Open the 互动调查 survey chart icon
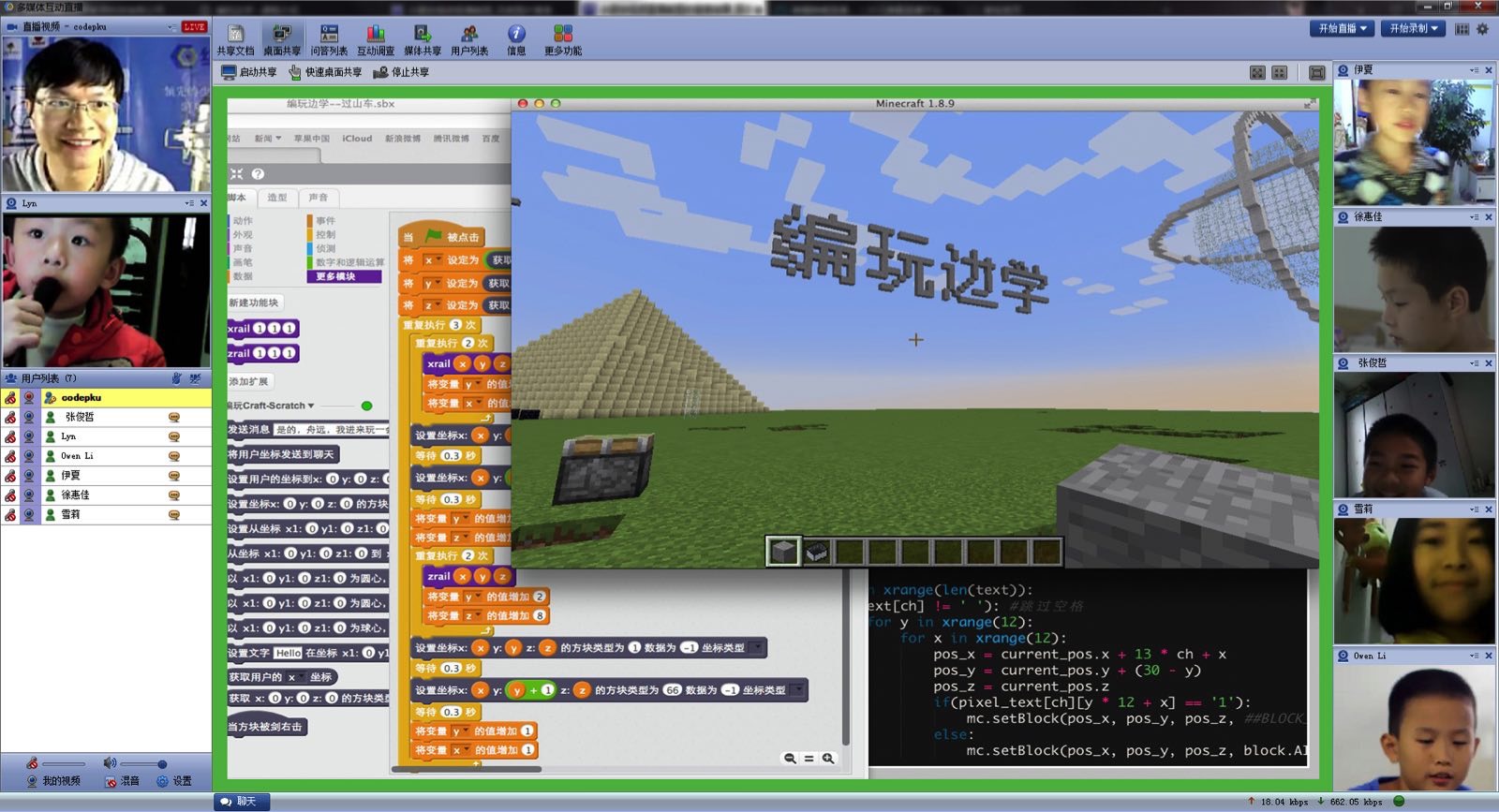1499x812 pixels. tap(375, 39)
